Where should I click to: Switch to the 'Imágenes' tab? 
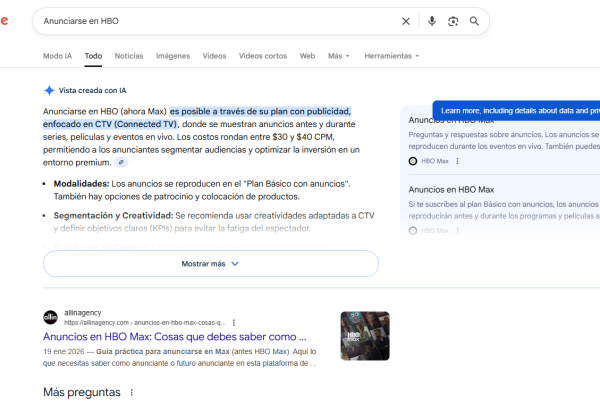[173, 56]
